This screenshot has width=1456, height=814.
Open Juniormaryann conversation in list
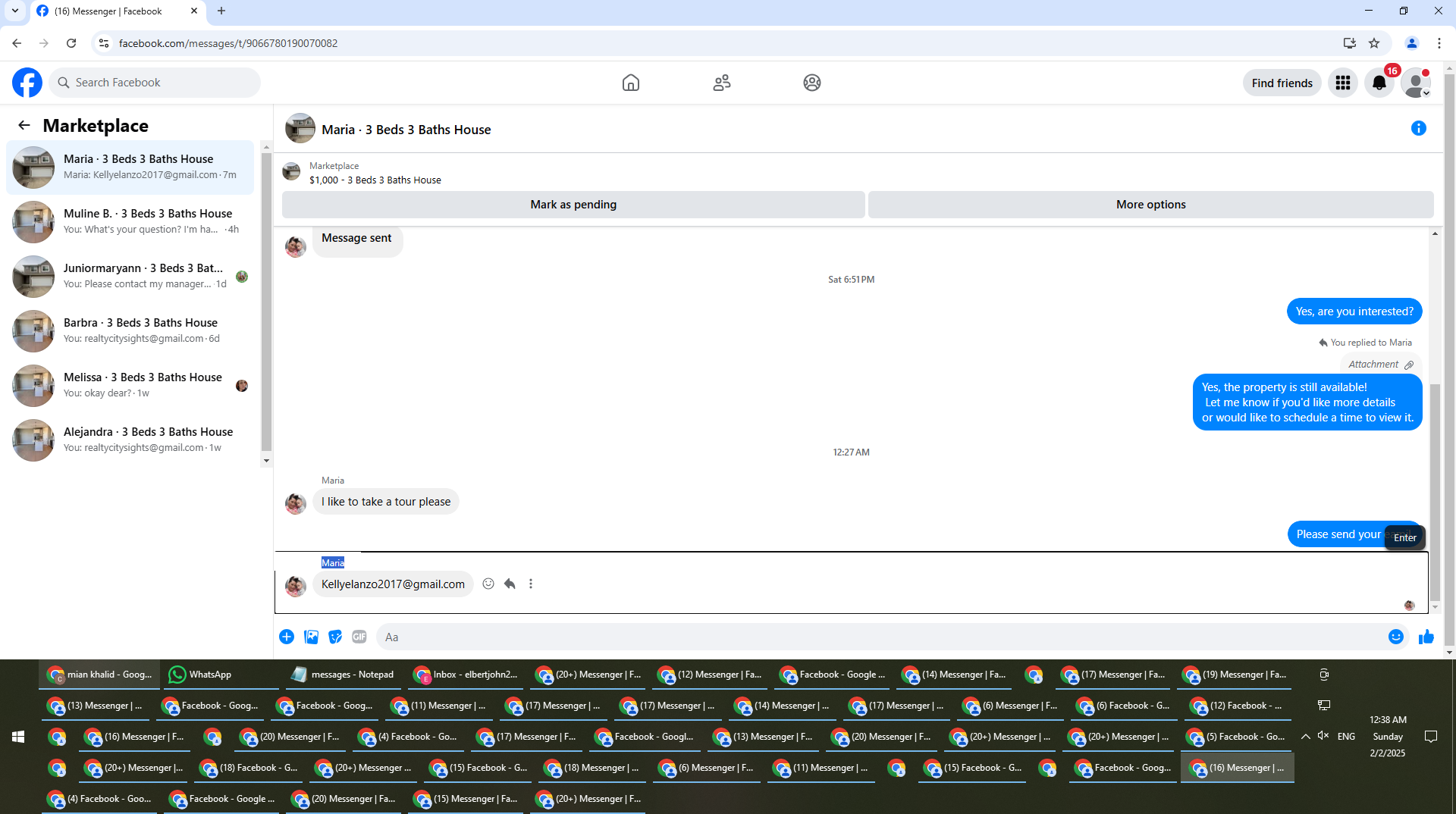130,276
